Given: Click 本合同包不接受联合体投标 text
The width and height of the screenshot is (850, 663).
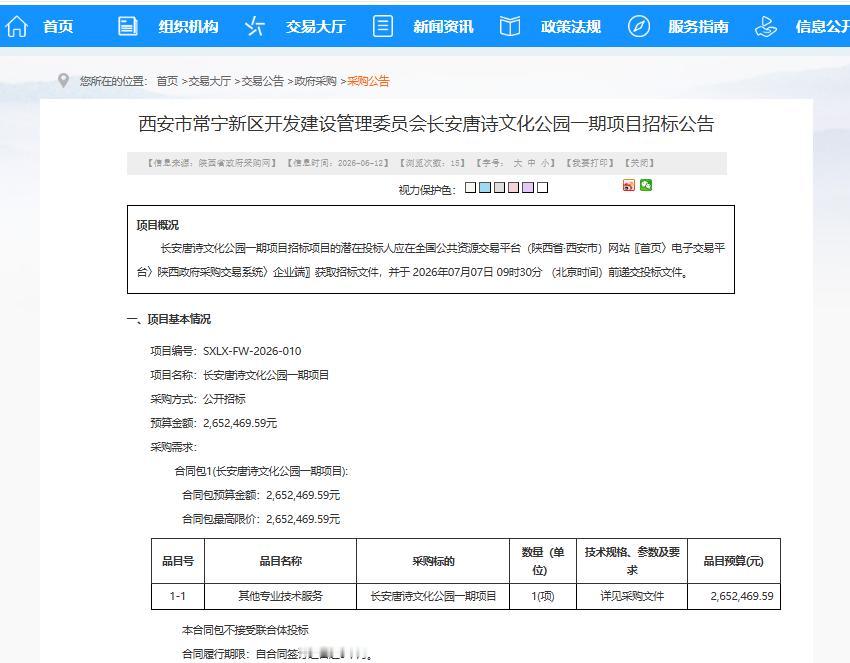Looking at the screenshot, I should click(x=245, y=630).
